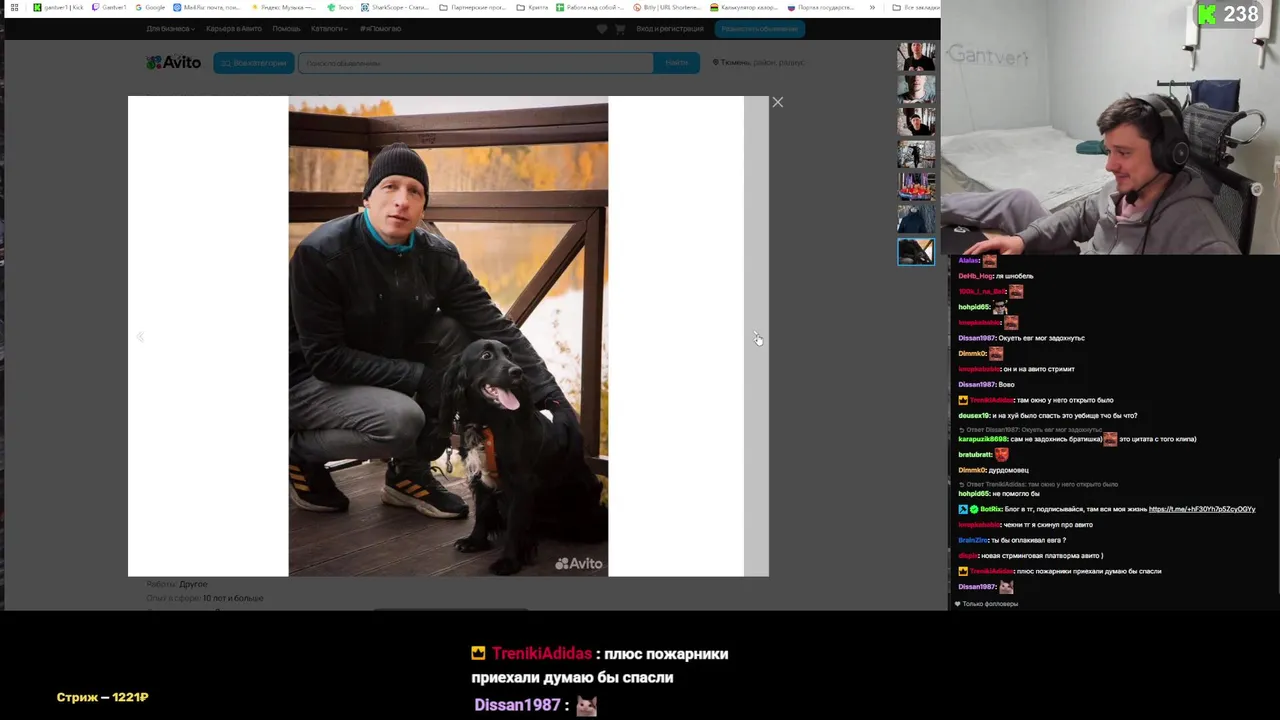Open the Bitly URL Shortener bookmark
The height and width of the screenshot is (720, 1280).
(667, 7)
